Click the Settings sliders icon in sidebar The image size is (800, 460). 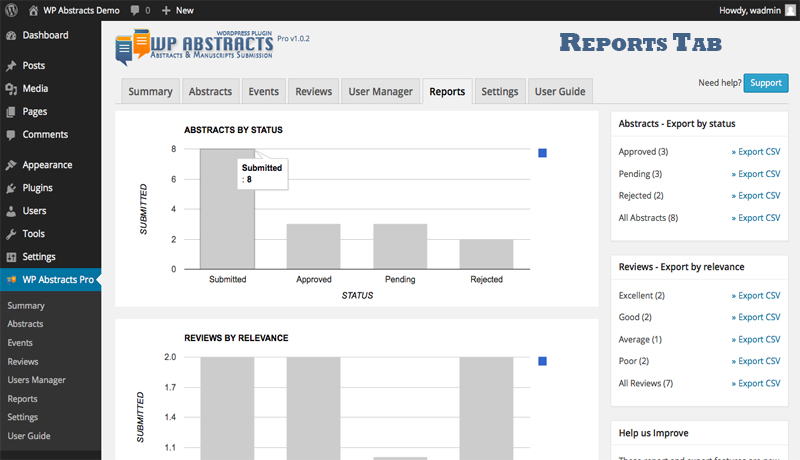pos(11,257)
